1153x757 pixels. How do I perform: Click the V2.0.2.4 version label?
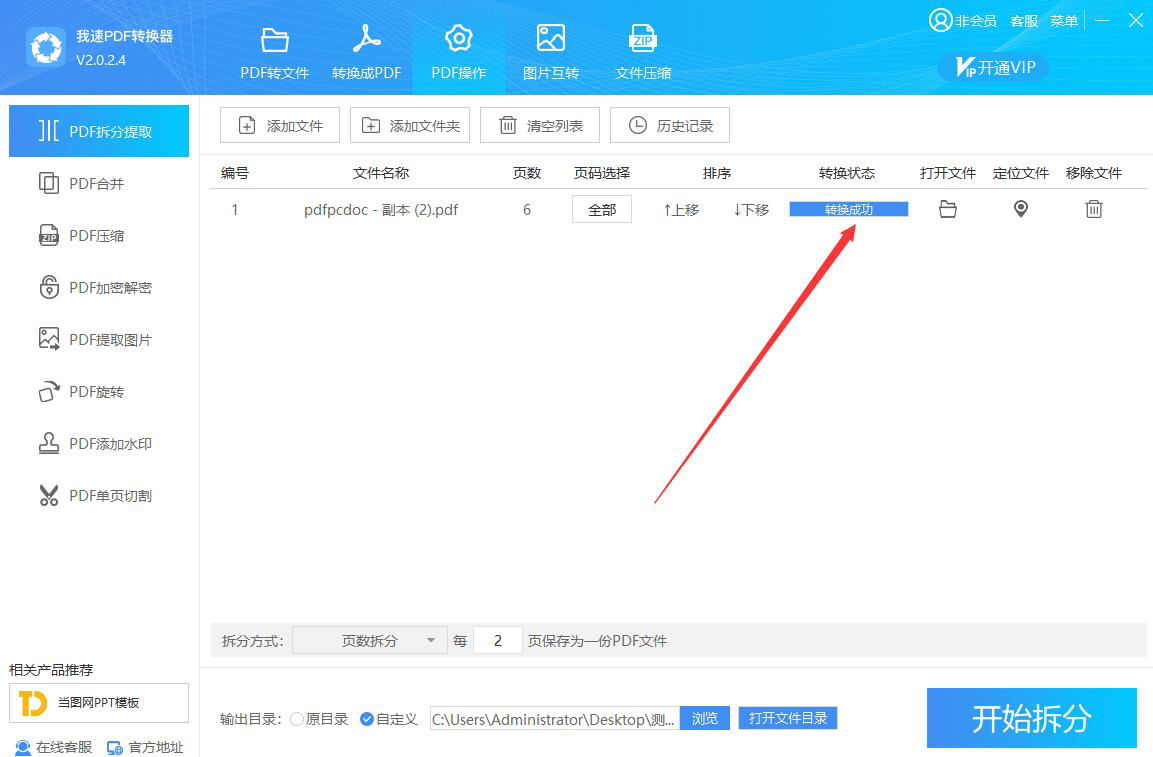pyautogui.click(x=101, y=60)
